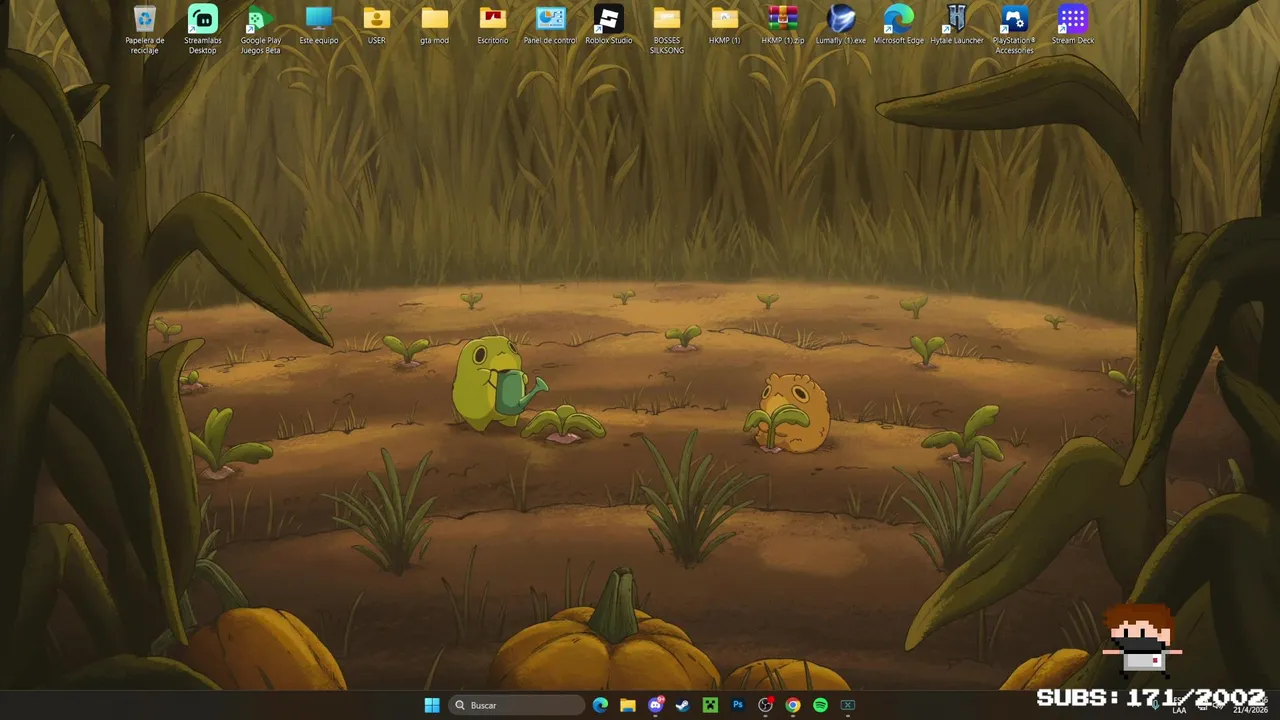Select the Streamlabs Desktop shortcut
1280x720 pixels.
(203, 28)
